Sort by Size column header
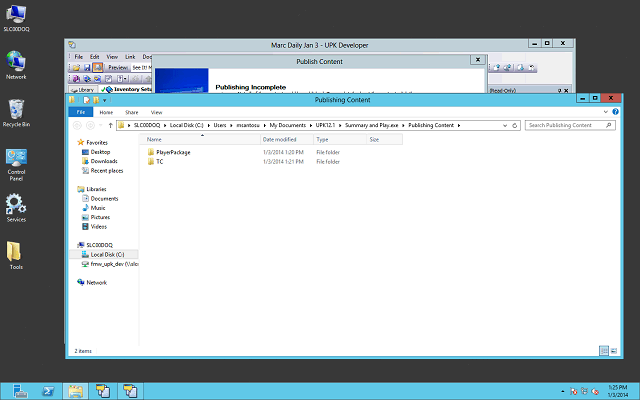 click(x=384, y=140)
